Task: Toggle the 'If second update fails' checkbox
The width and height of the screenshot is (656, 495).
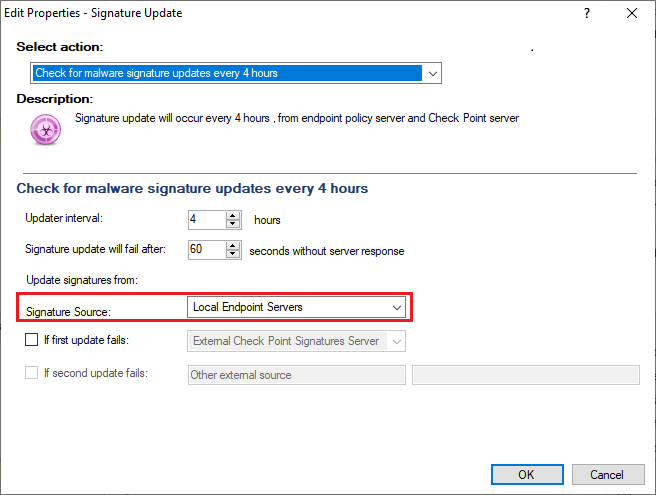Action: point(32,374)
